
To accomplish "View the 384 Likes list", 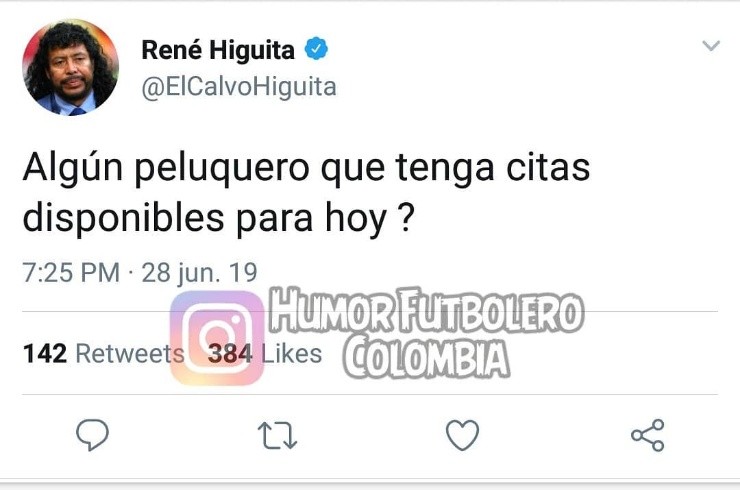I will 265,354.
